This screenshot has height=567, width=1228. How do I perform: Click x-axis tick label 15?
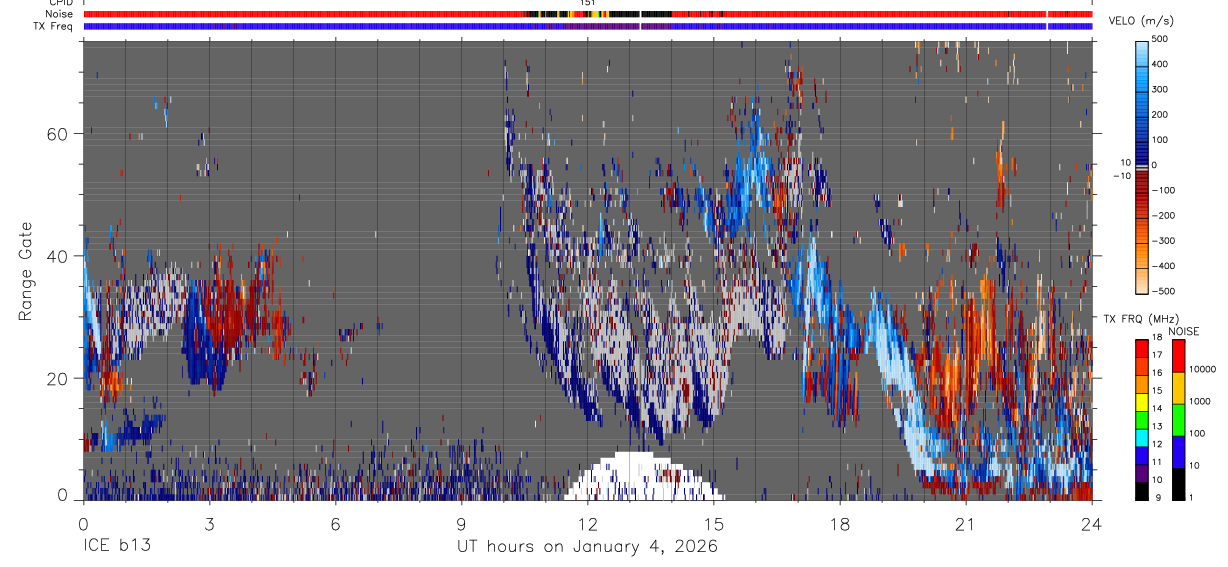pyautogui.click(x=714, y=523)
